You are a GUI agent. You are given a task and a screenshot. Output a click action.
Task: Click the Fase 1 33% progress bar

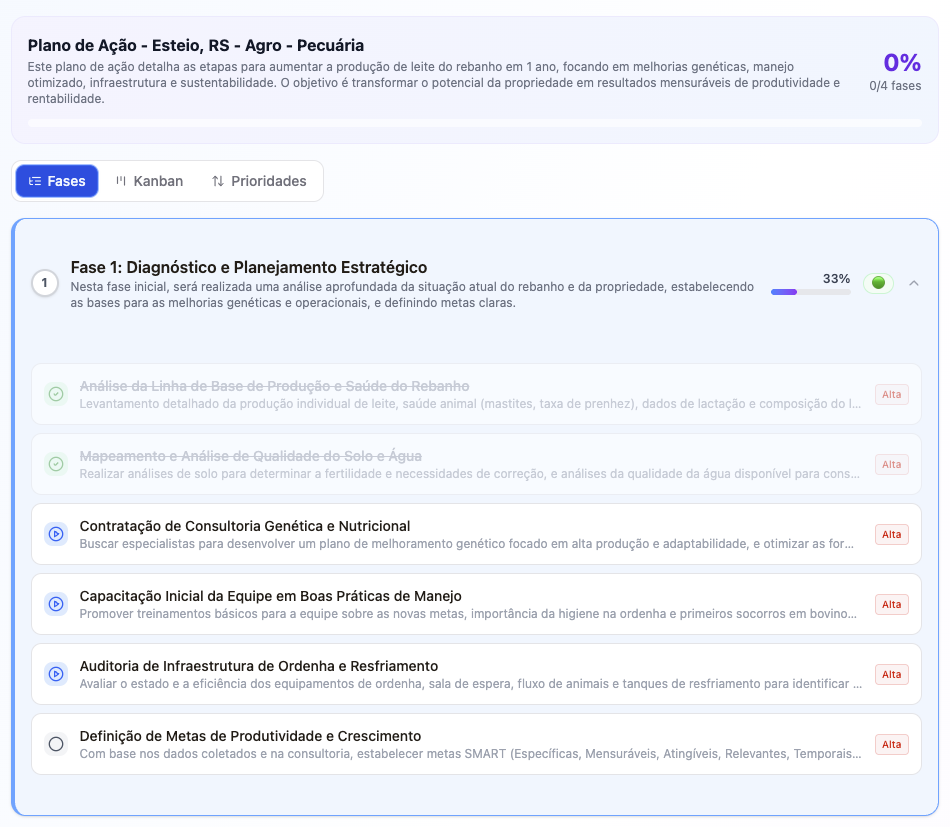(x=811, y=292)
